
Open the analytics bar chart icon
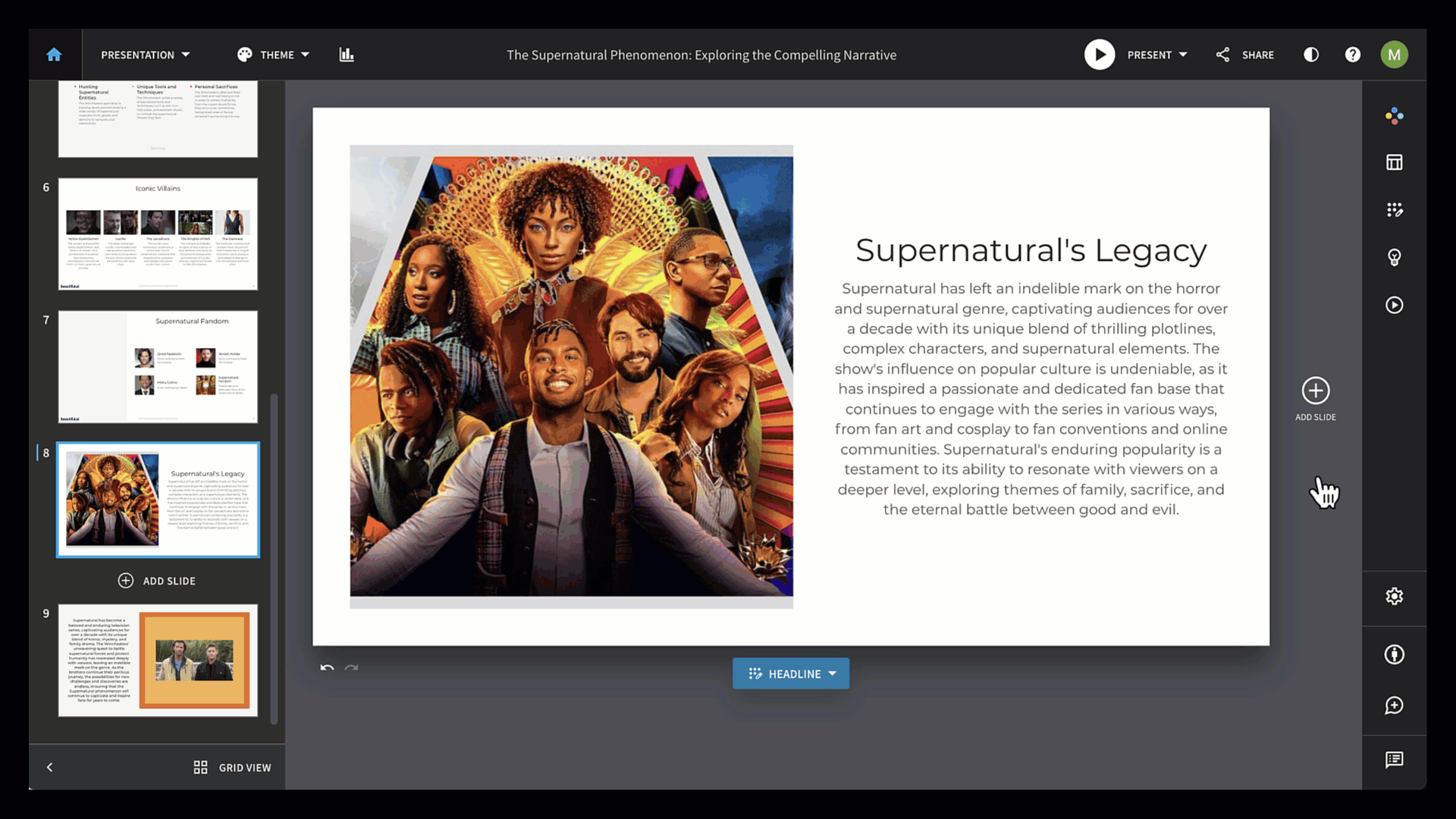click(x=347, y=55)
